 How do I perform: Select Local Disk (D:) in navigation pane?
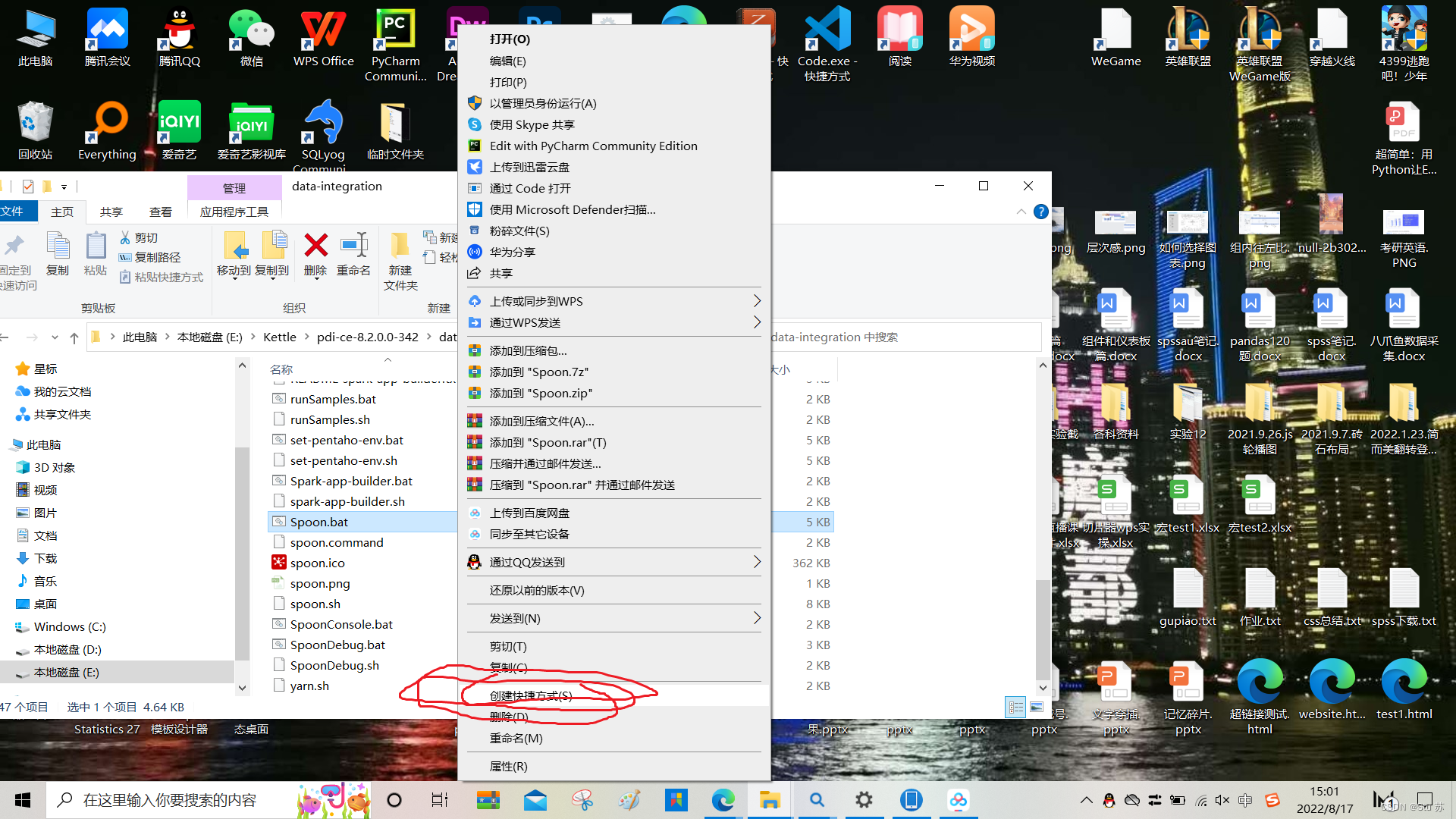tap(67, 650)
